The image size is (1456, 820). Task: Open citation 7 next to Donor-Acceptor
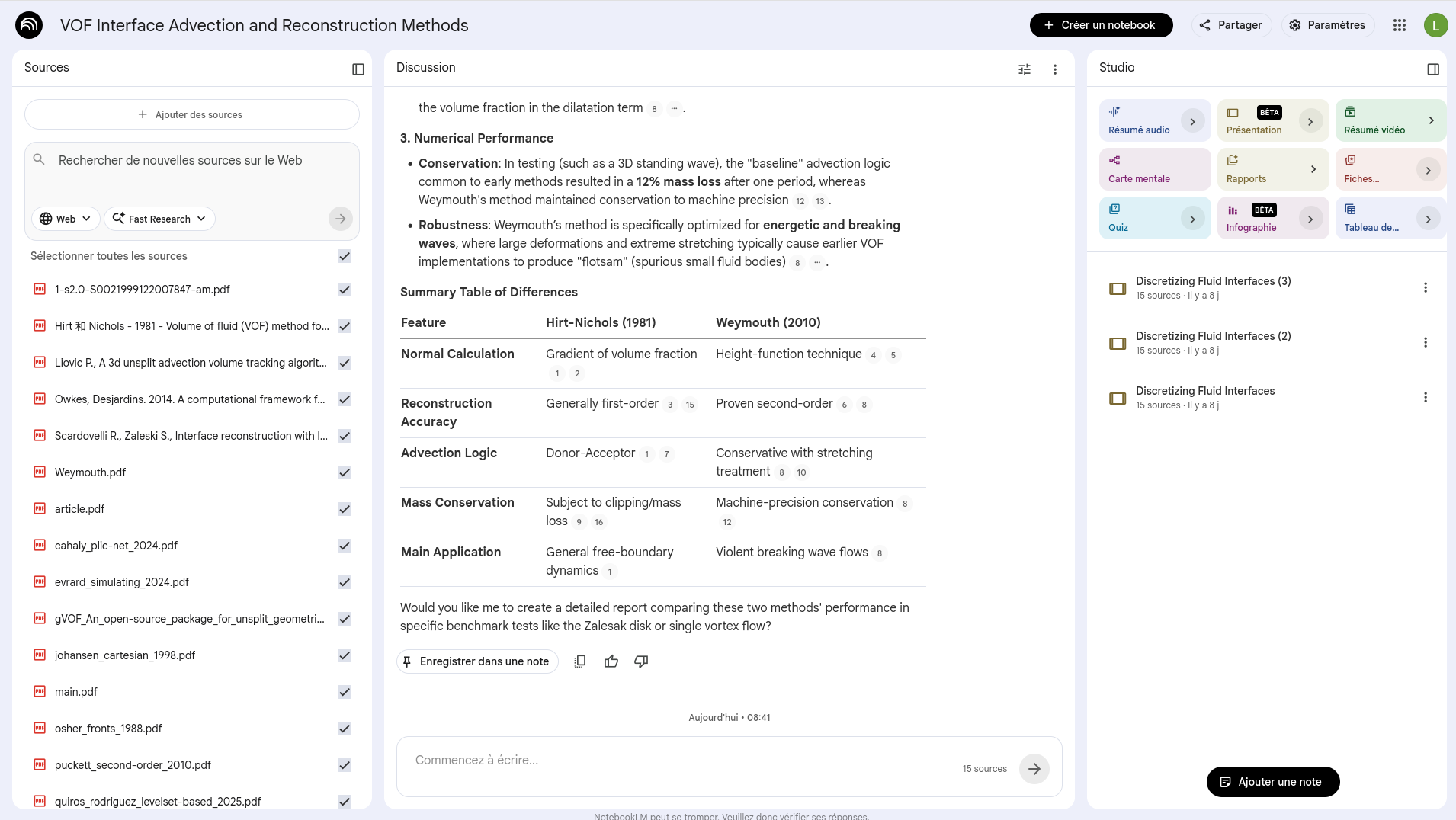pos(666,454)
